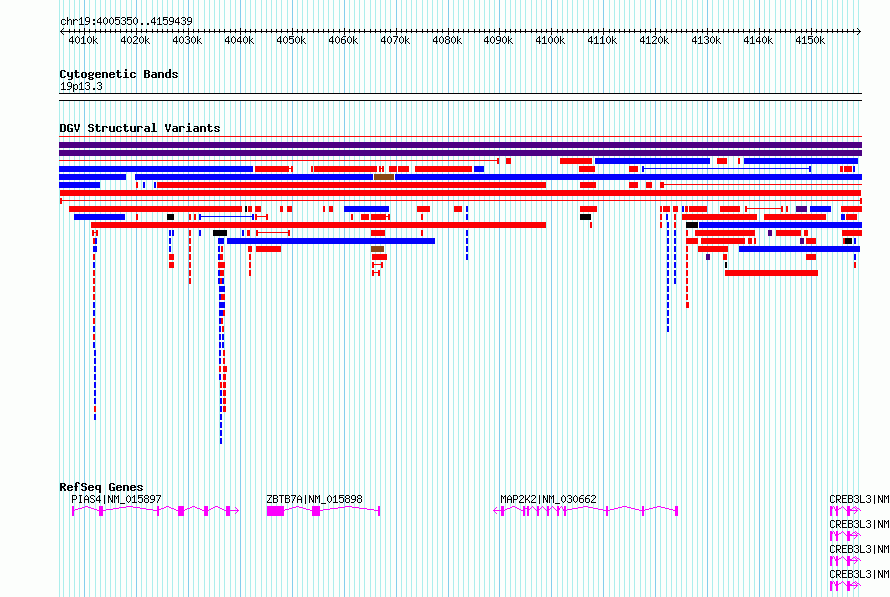Click the PIAS4 gene arrow end
Image resolution: width=890 pixels, height=597 pixels.
236,511
